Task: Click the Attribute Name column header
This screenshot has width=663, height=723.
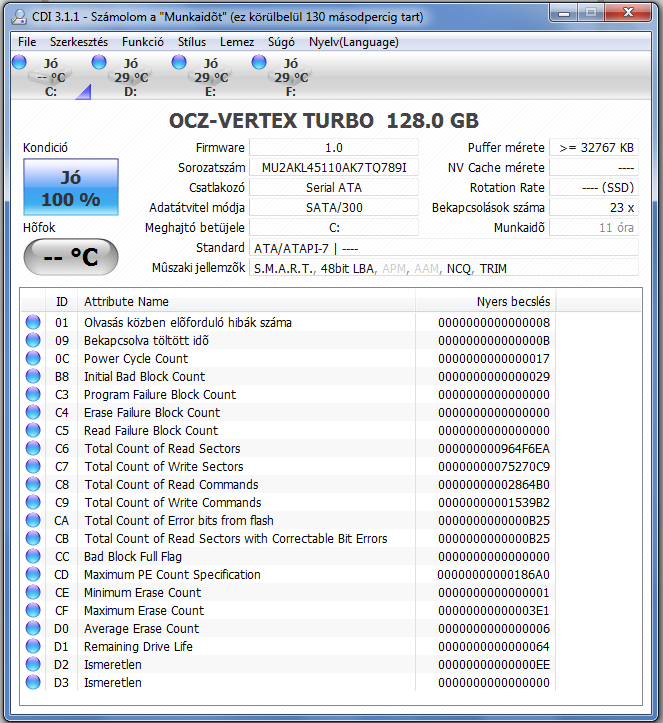Action: (246, 302)
